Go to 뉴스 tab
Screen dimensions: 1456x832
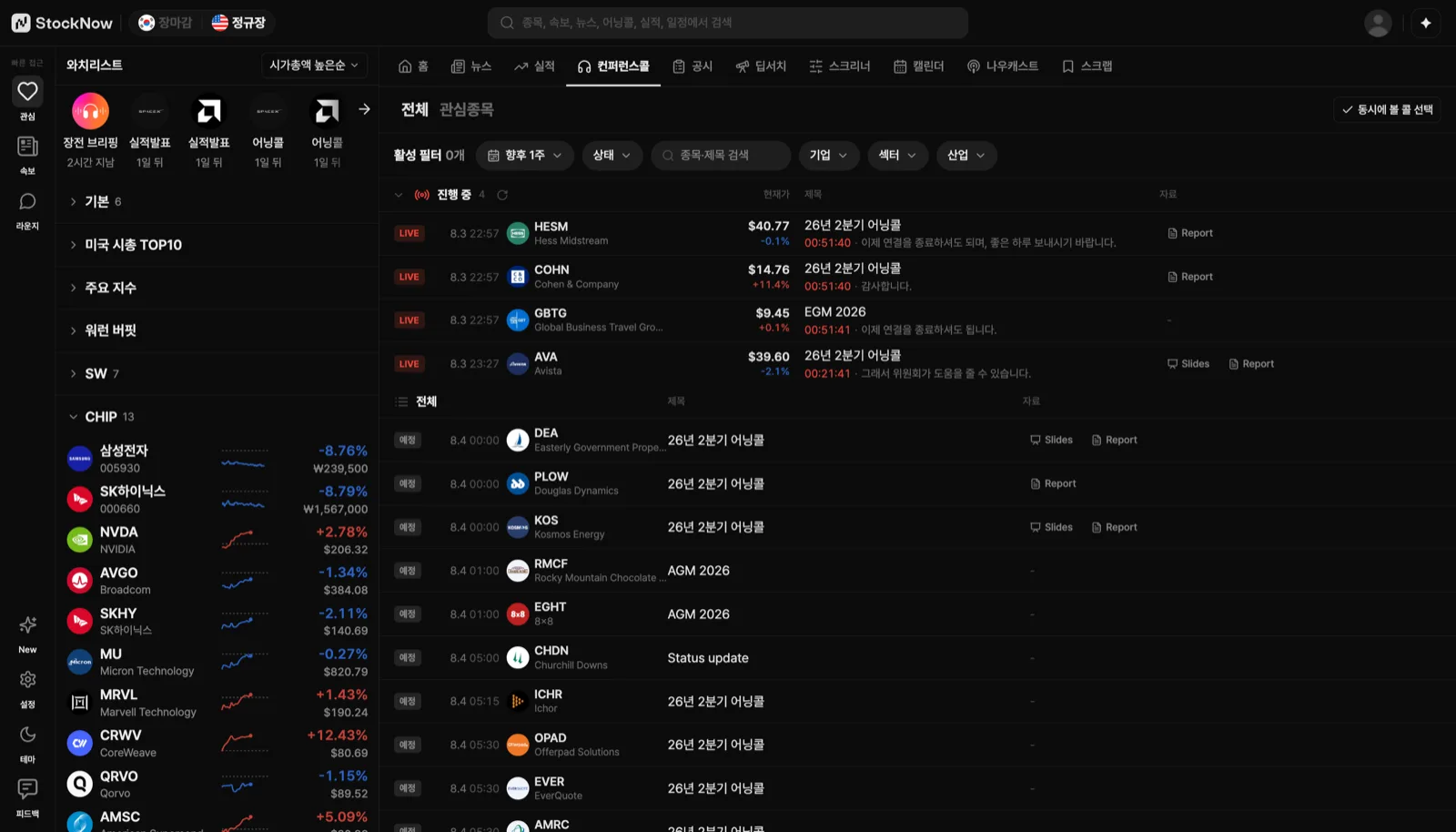tap(472, 66)
